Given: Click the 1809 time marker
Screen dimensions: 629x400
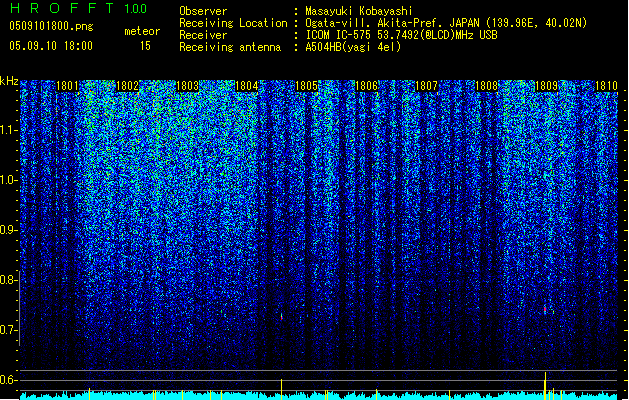Looking at the screenshot, I should [x=546, y=86].
